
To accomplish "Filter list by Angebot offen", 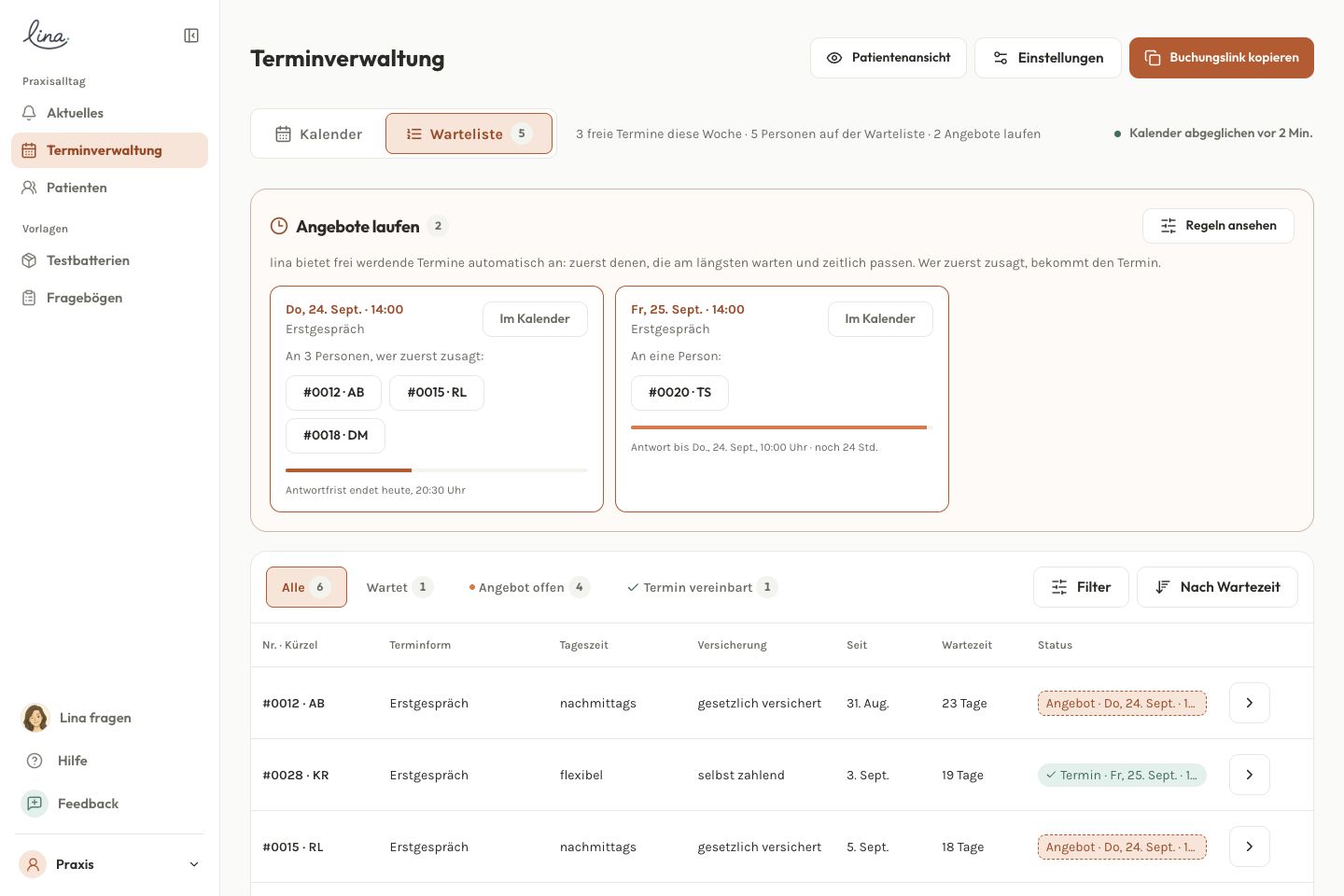I will 529,587.
